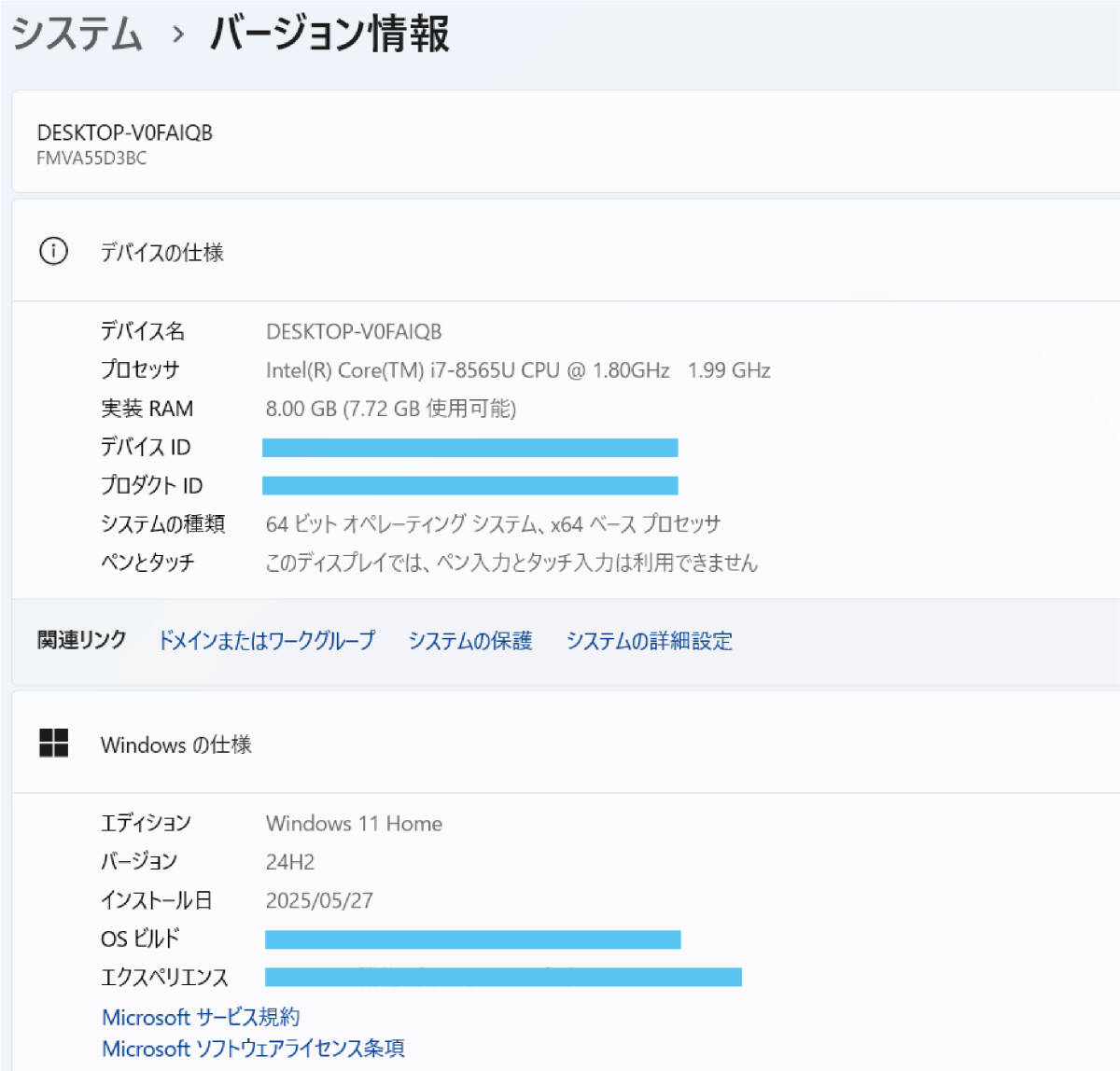The height and width of the screenshot is (1071, 1120).
Task: Collapse the デバイスの仕様 section header
Action: [566, 251]
